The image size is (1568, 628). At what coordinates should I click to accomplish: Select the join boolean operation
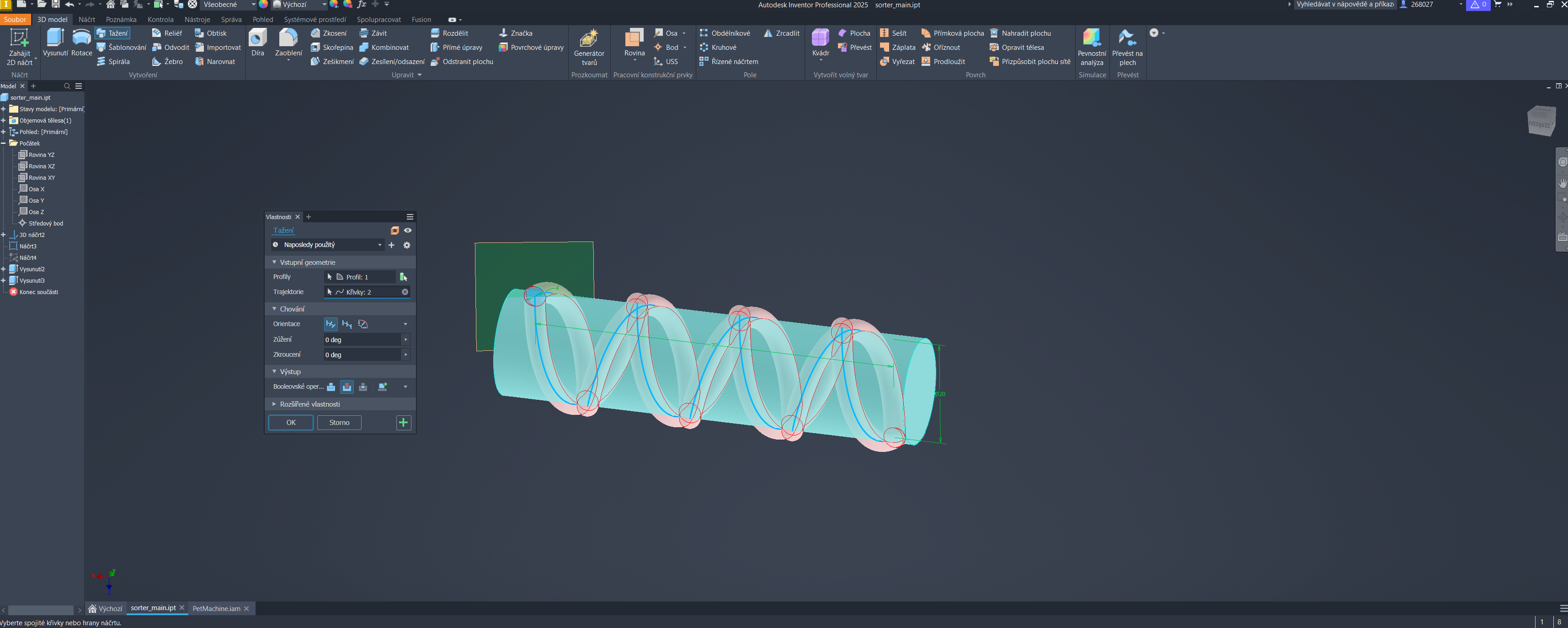331,387
